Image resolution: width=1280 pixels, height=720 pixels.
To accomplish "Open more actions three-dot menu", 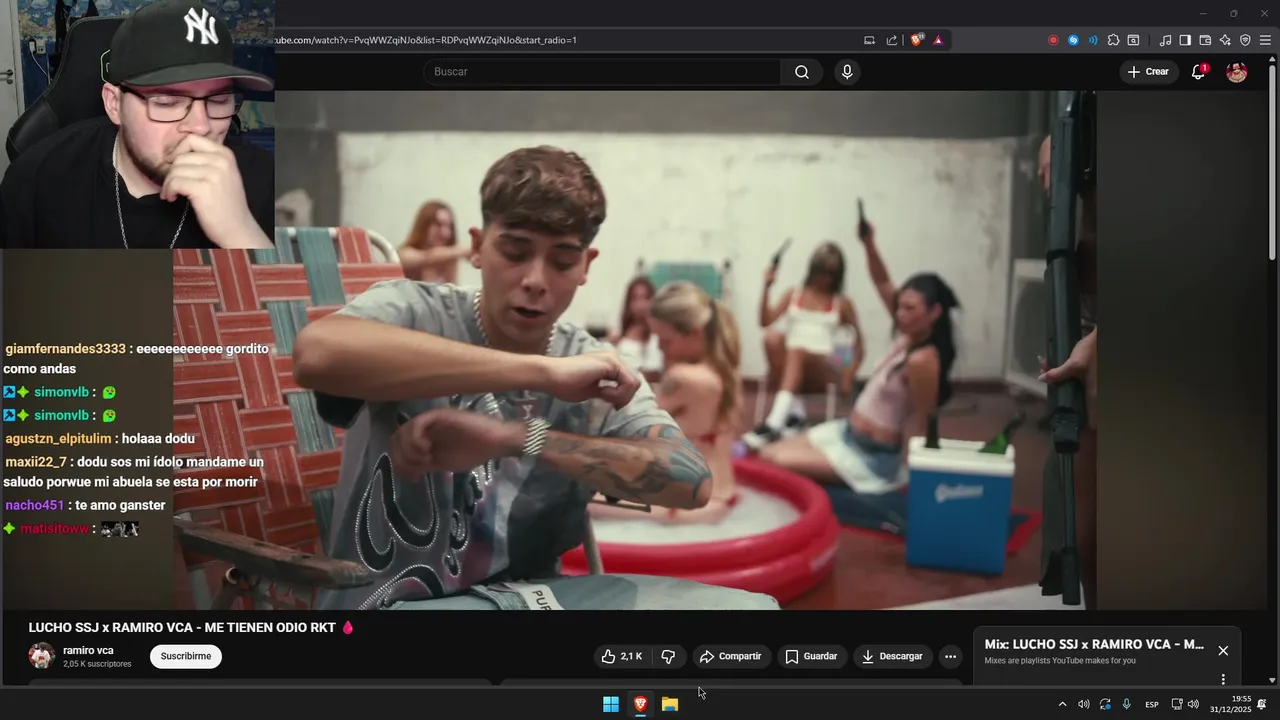I will point(950,656).
